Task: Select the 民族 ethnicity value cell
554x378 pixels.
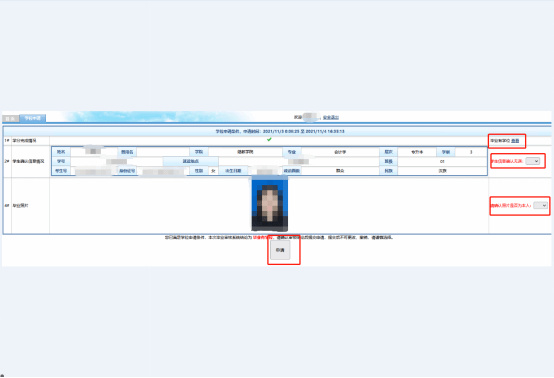Action: pyautogui.click(x=442, y=171)
